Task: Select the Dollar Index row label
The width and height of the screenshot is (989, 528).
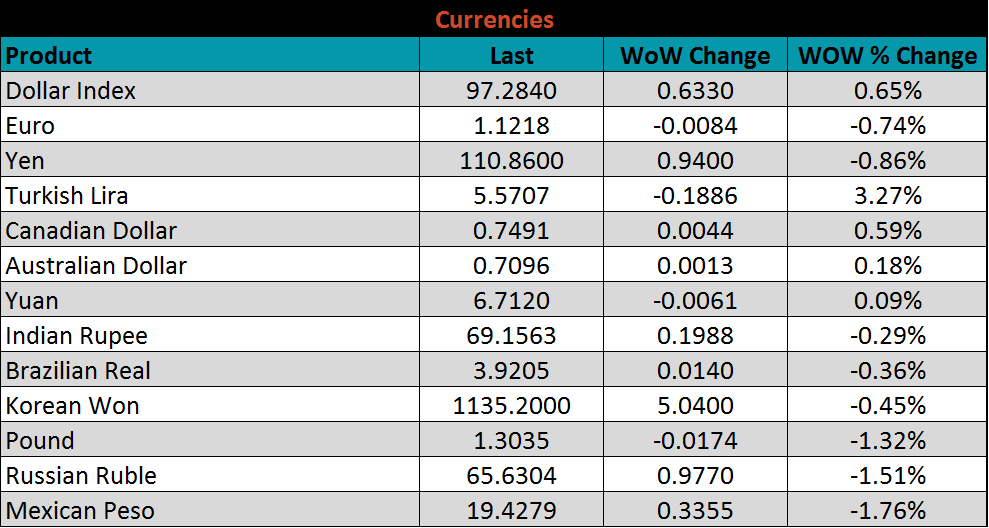Action: [x=71, y=91]
